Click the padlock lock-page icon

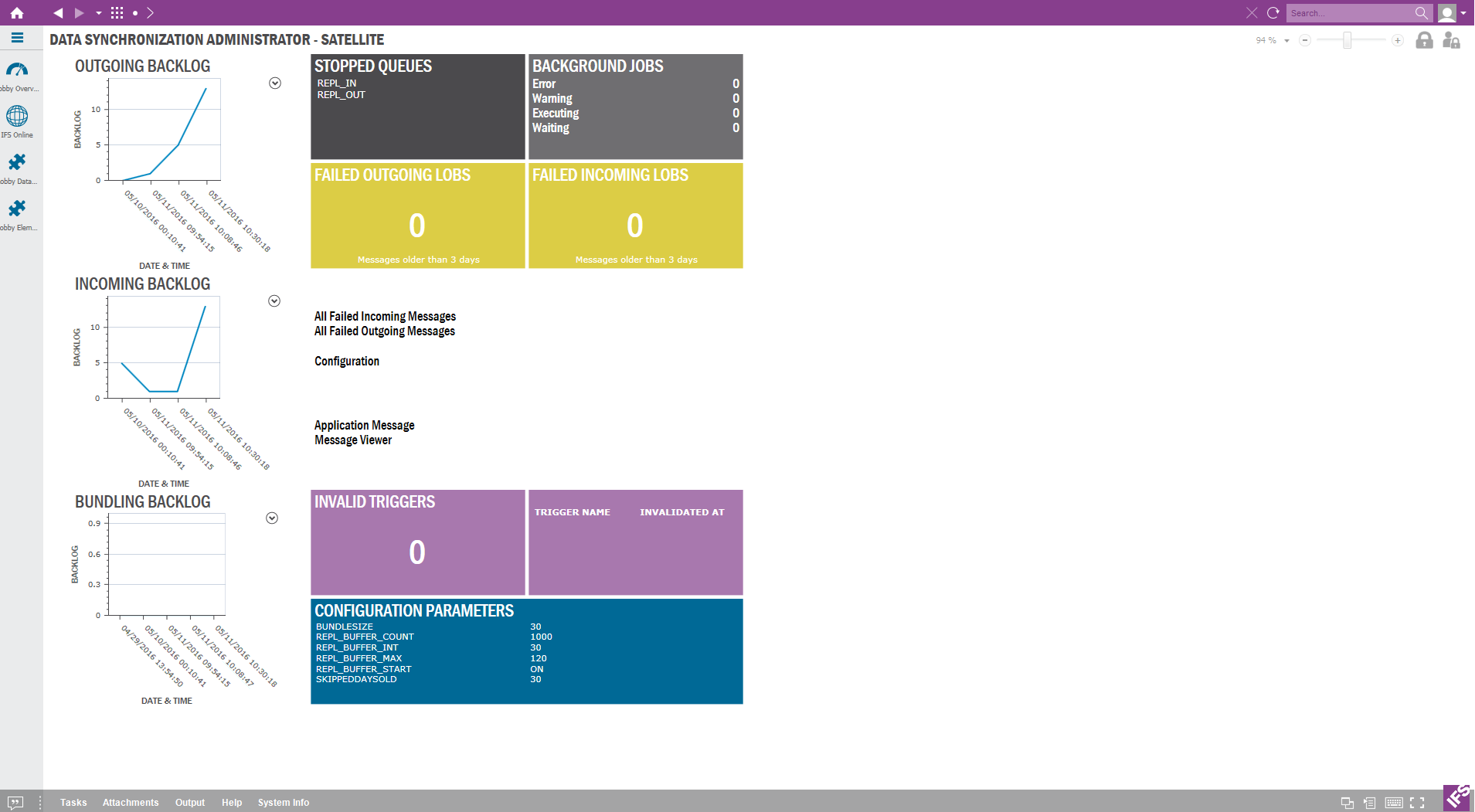(x=1423, y=40)
